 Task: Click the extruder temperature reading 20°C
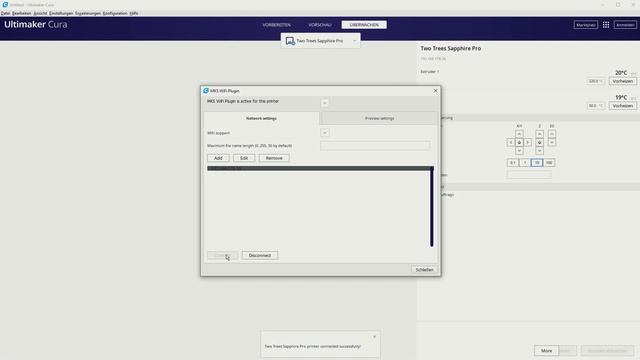click(x=621, y=73)
